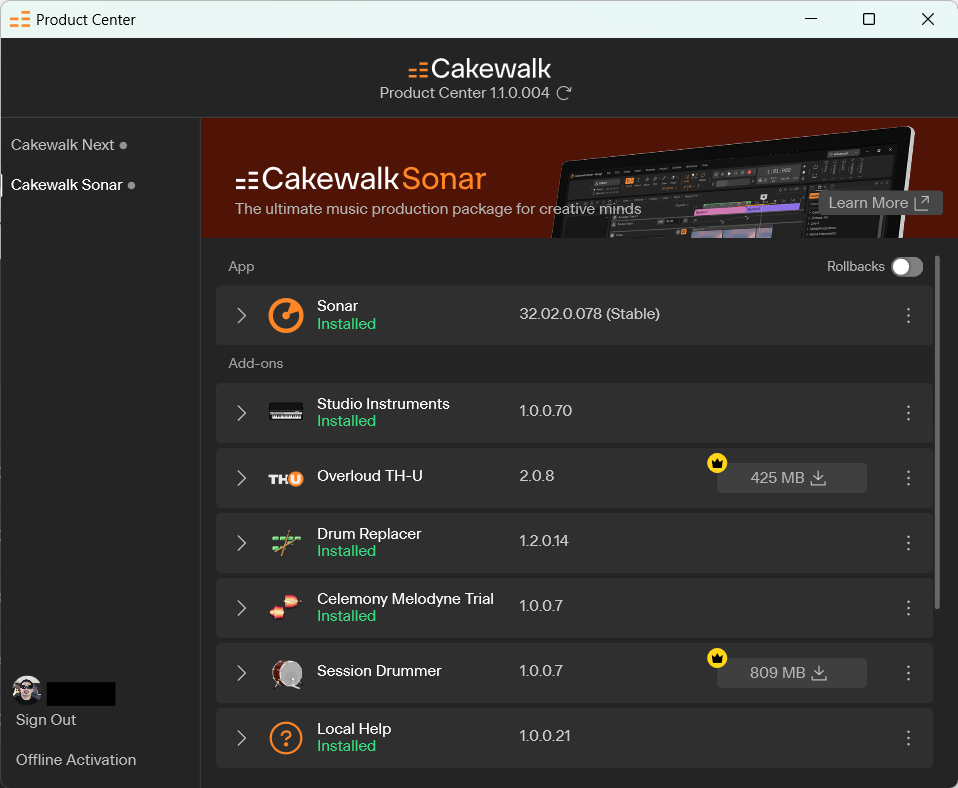Click the product list vertical scrollbar
This screenshot has height=788, width=958.
937,432
